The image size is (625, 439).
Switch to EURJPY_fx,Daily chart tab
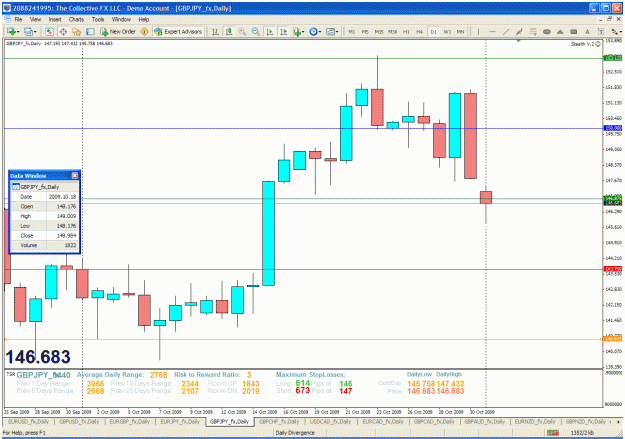coord(180,421)
